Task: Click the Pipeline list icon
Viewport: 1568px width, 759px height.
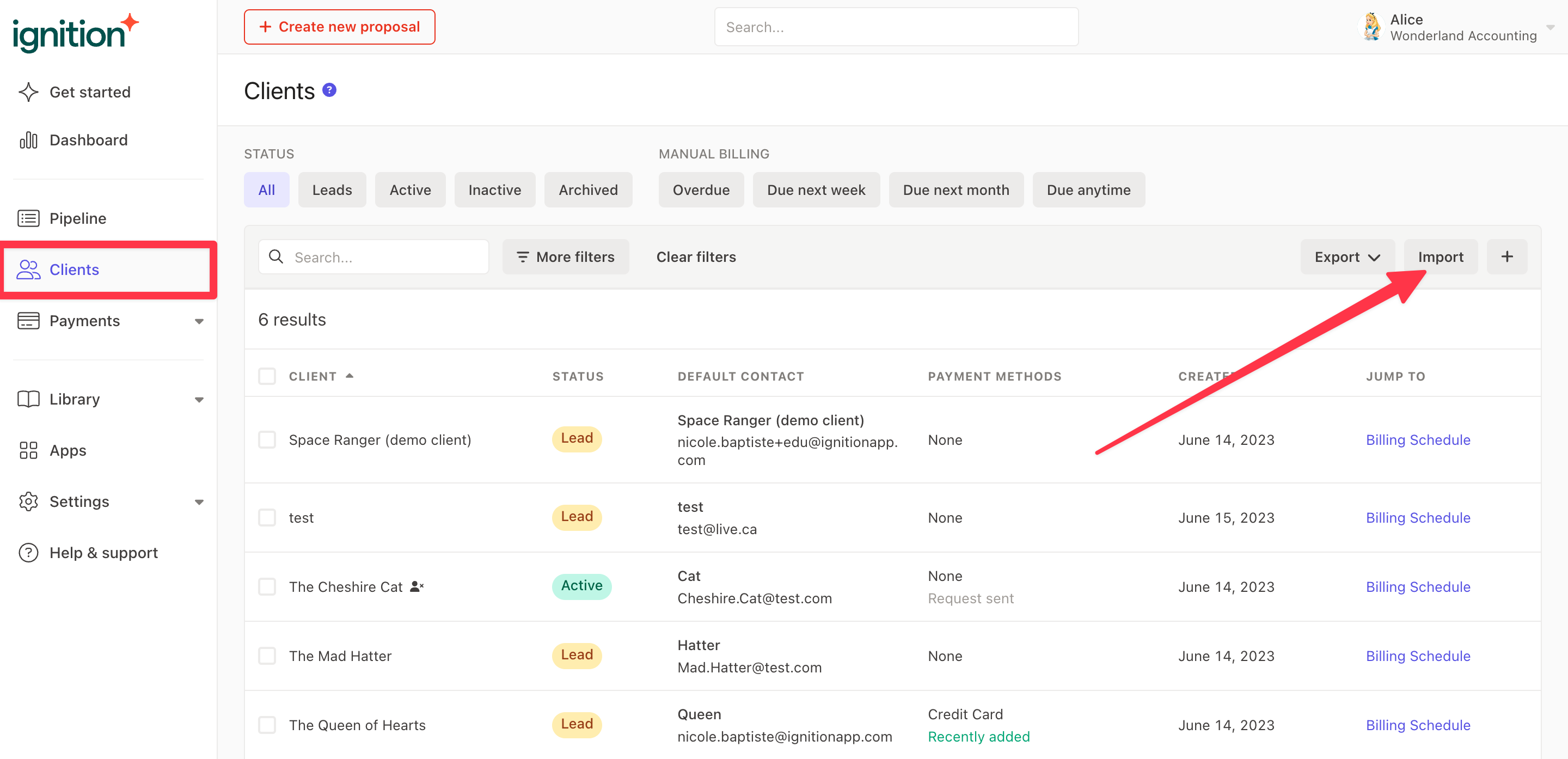Action: [28, 218]
